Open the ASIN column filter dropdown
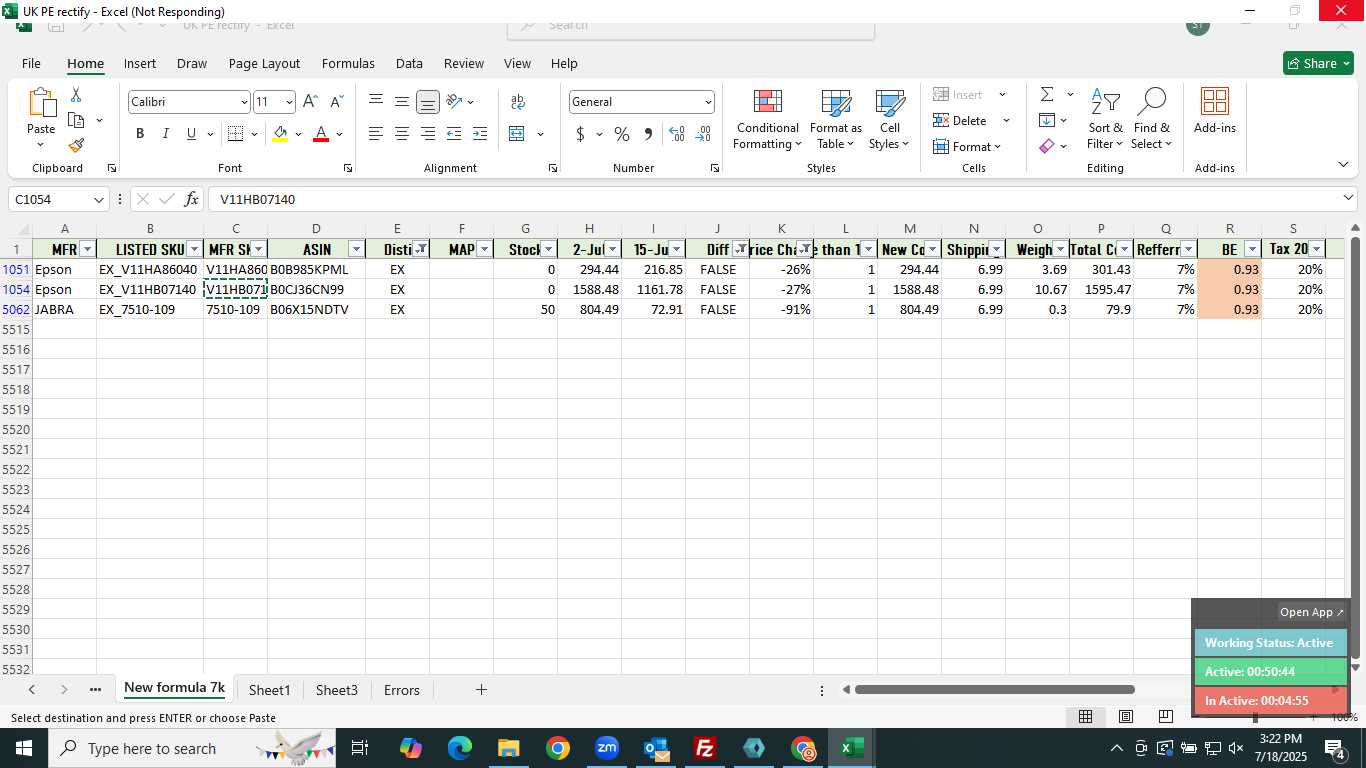 356,249
